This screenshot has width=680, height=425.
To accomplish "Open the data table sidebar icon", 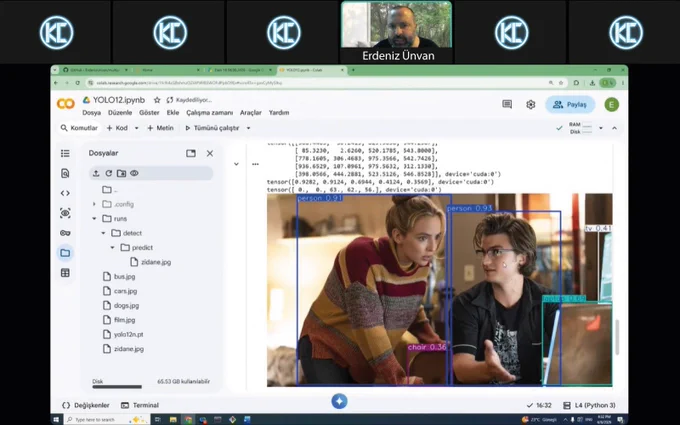I will [65, 273].
